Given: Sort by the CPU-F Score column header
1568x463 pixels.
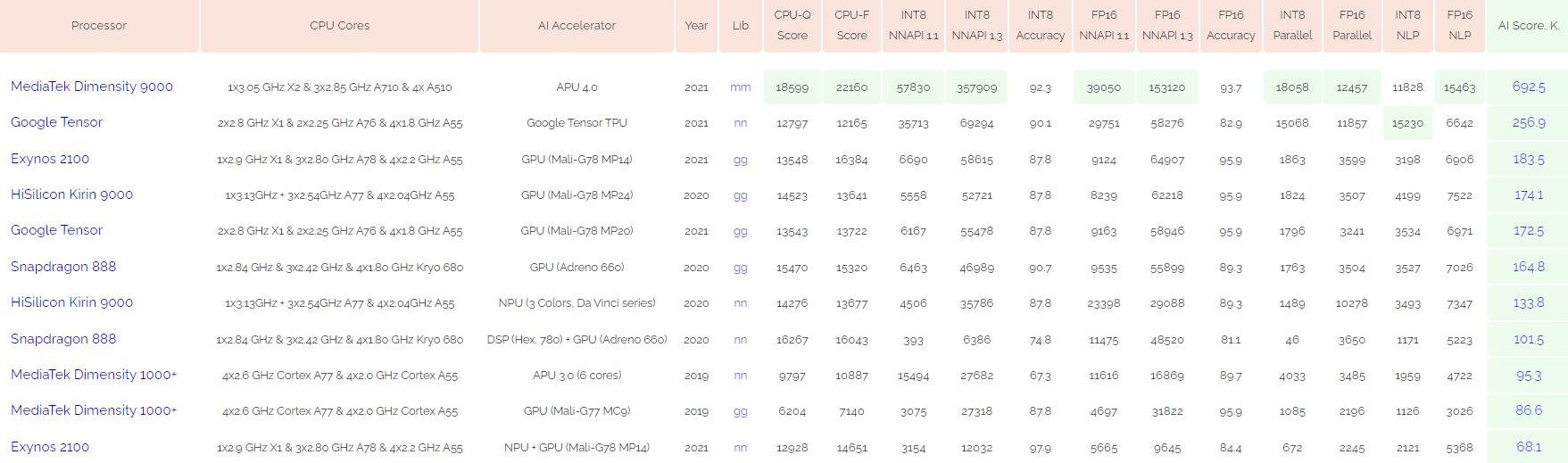Looking at the screenshot, I should pyautogui.click(x=852, y=26).
